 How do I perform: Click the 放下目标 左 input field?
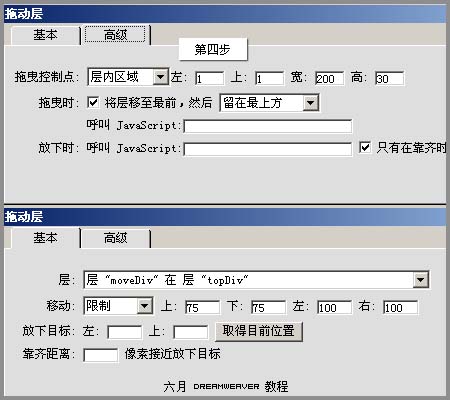coord(124,332)
